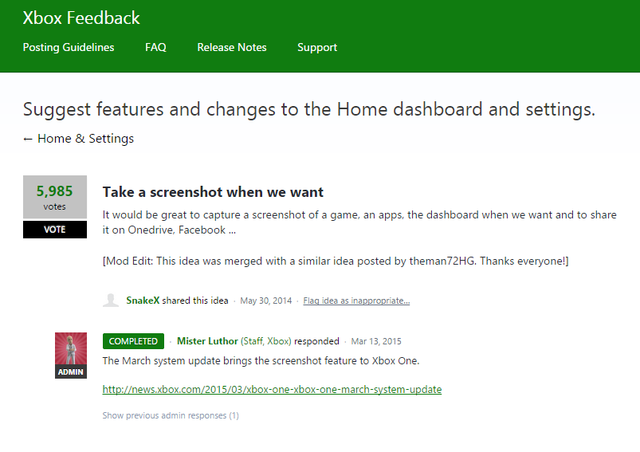Go to the FAQ menu item

(155, 47)
